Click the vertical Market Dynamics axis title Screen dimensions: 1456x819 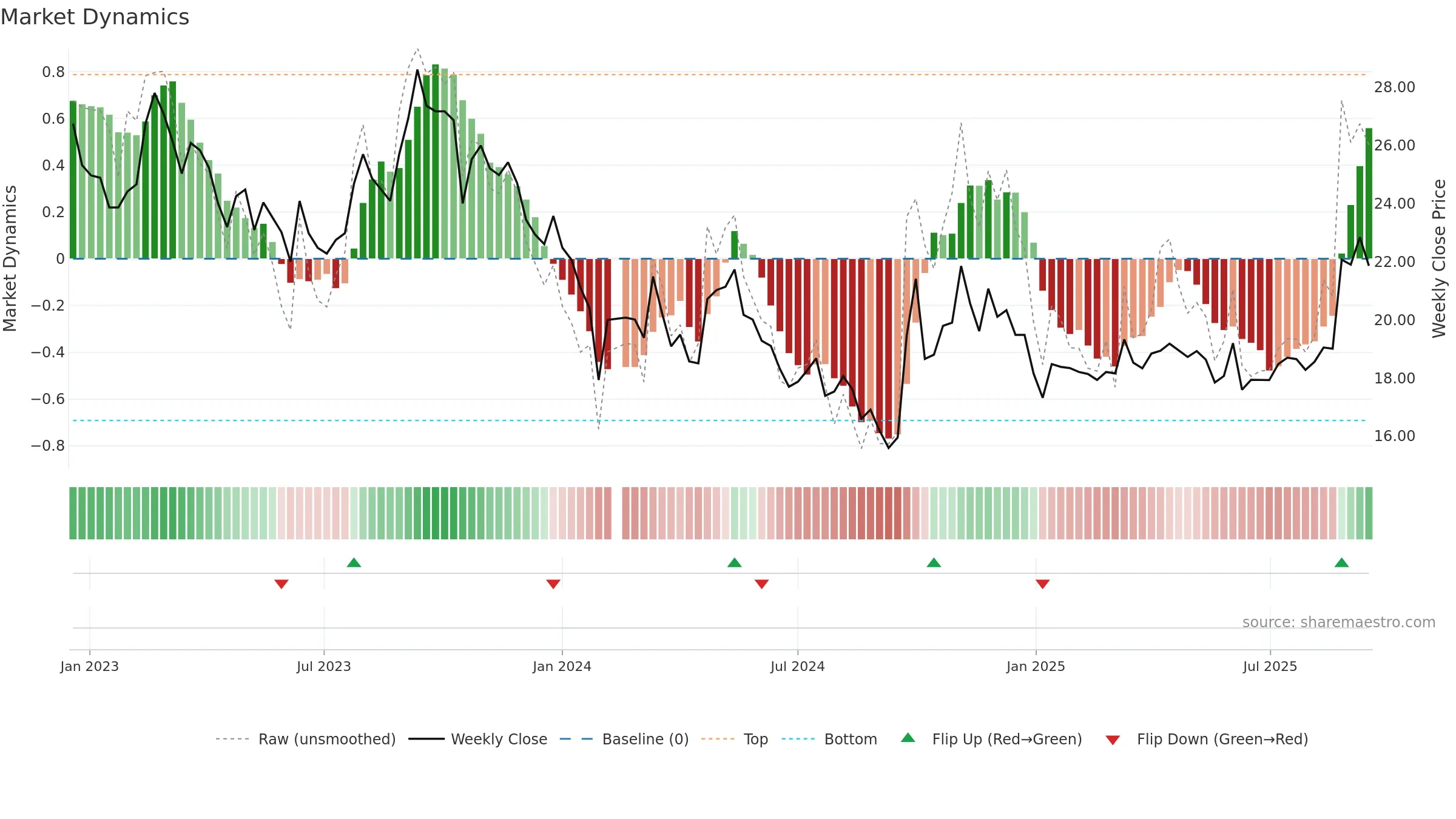[10, 258]
